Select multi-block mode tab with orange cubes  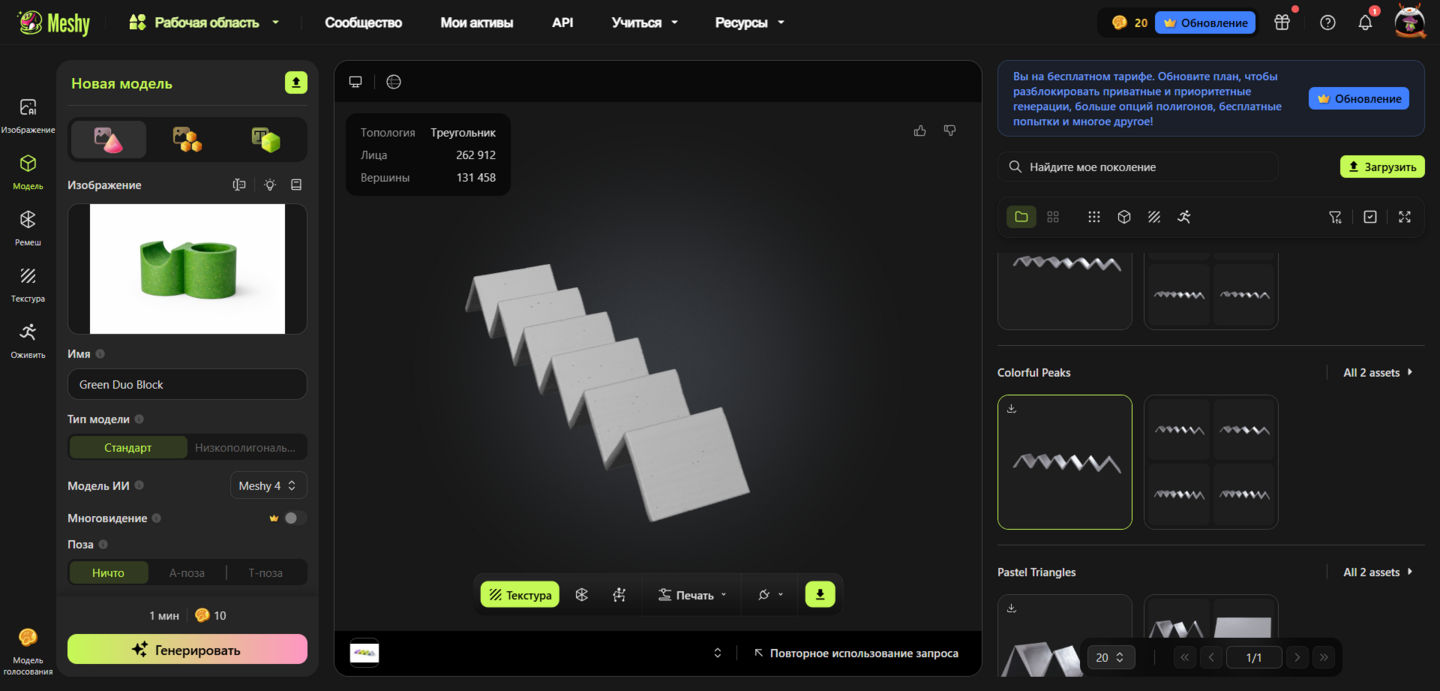tap(187, 140)
